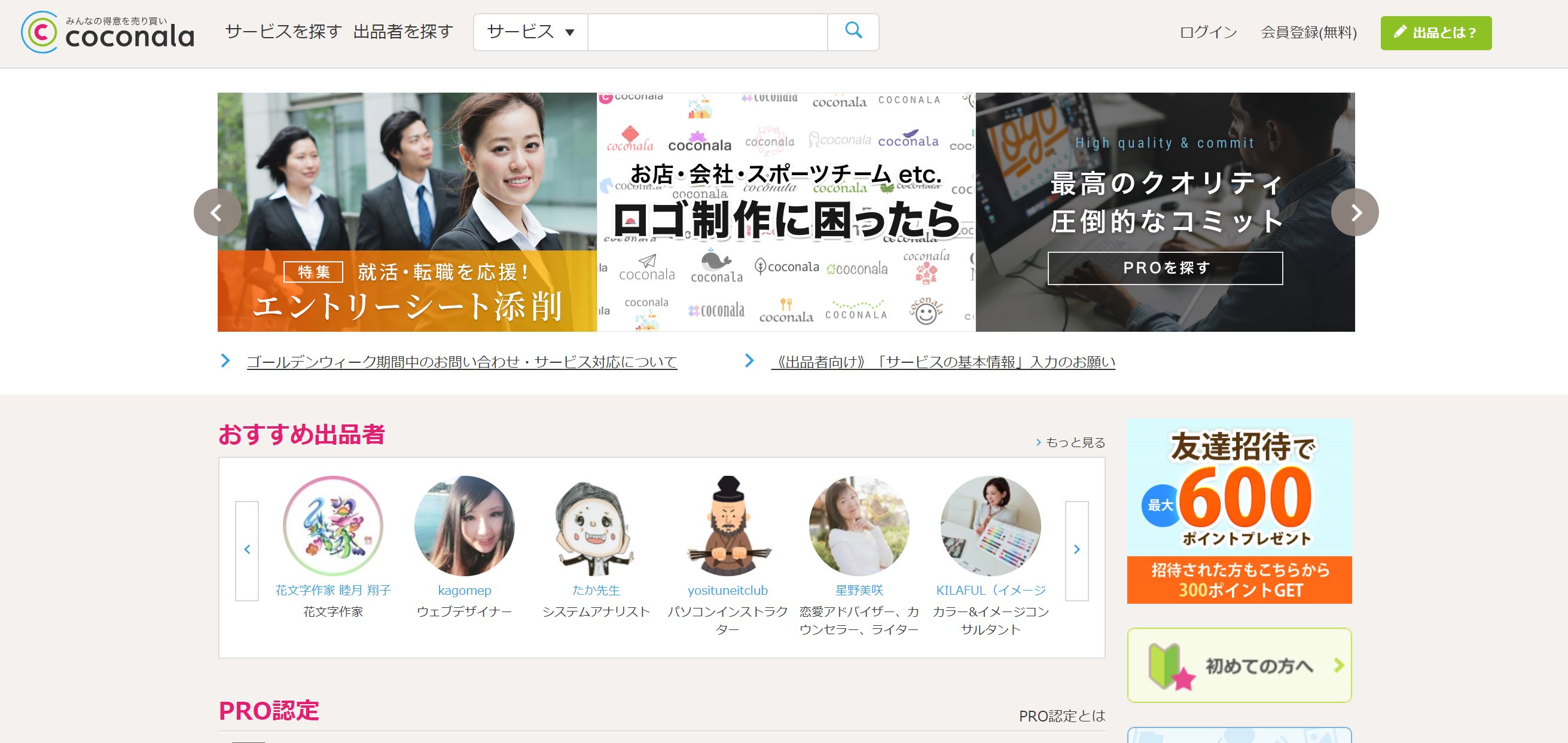This screenshot has height=743, width=1568.
Task: Show previous hero banner slide
Action: [x=217, y=212]
